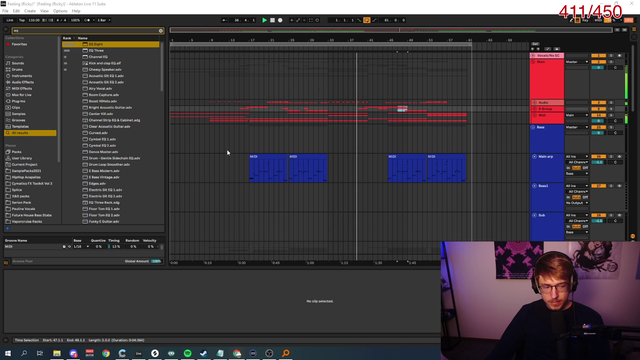Collapse the Bass group track with its fold button
The height and width of the screenshot is (360, 640).
click(x=533, y=127)
